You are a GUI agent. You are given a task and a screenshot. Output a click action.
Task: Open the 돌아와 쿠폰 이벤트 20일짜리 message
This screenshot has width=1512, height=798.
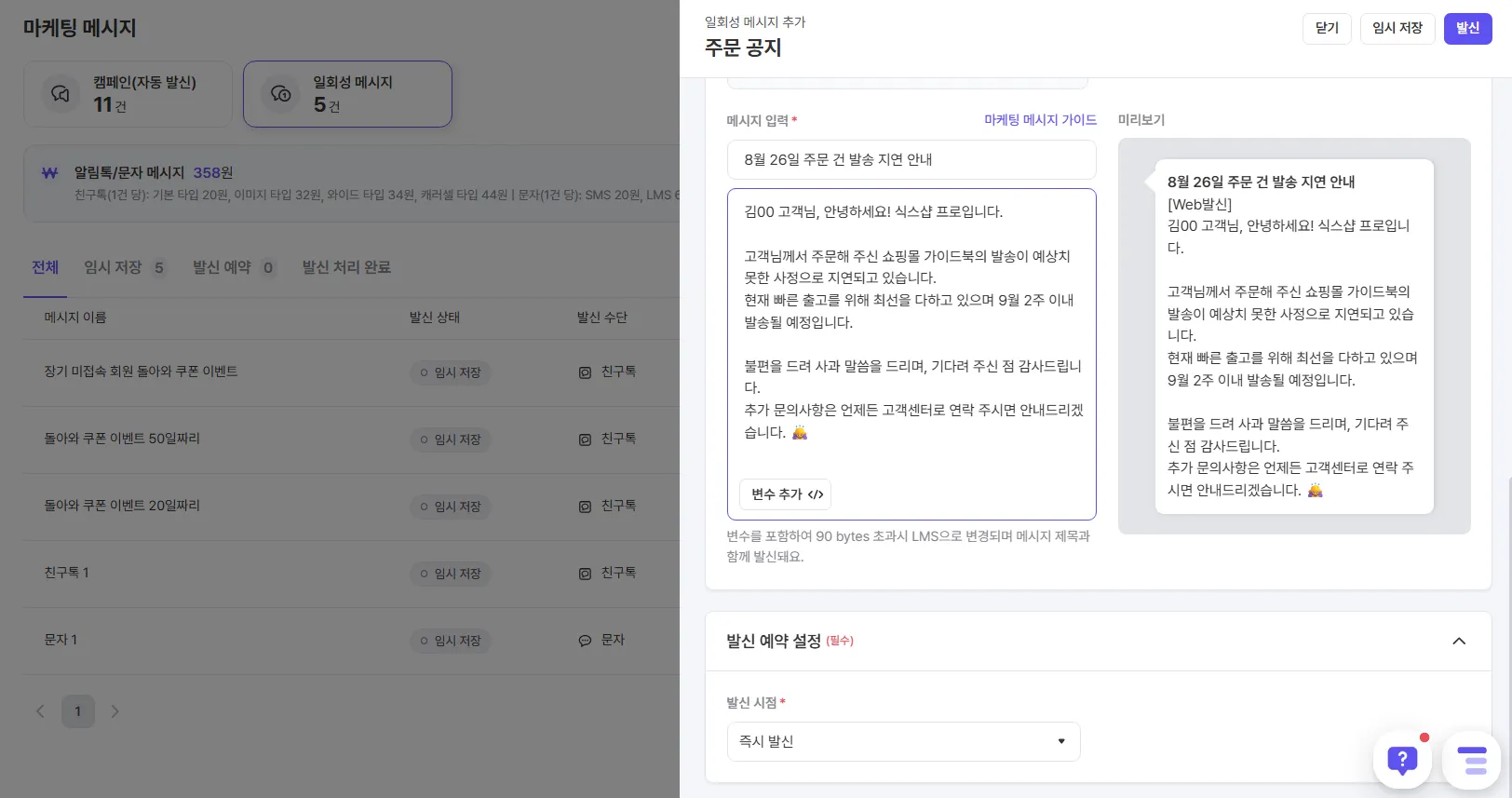click(x=122, y=506)
